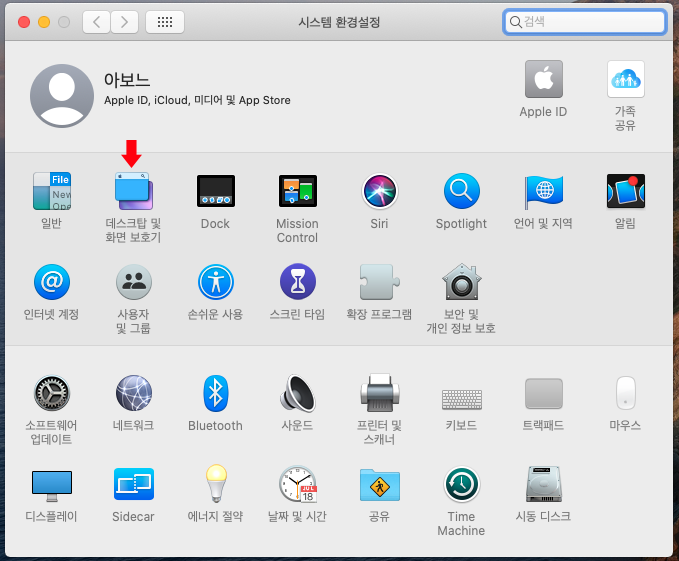Viewport: 679px width, 561px height.
Task: Open the 일반 (General) preferences
Action: tap(52, 191)
